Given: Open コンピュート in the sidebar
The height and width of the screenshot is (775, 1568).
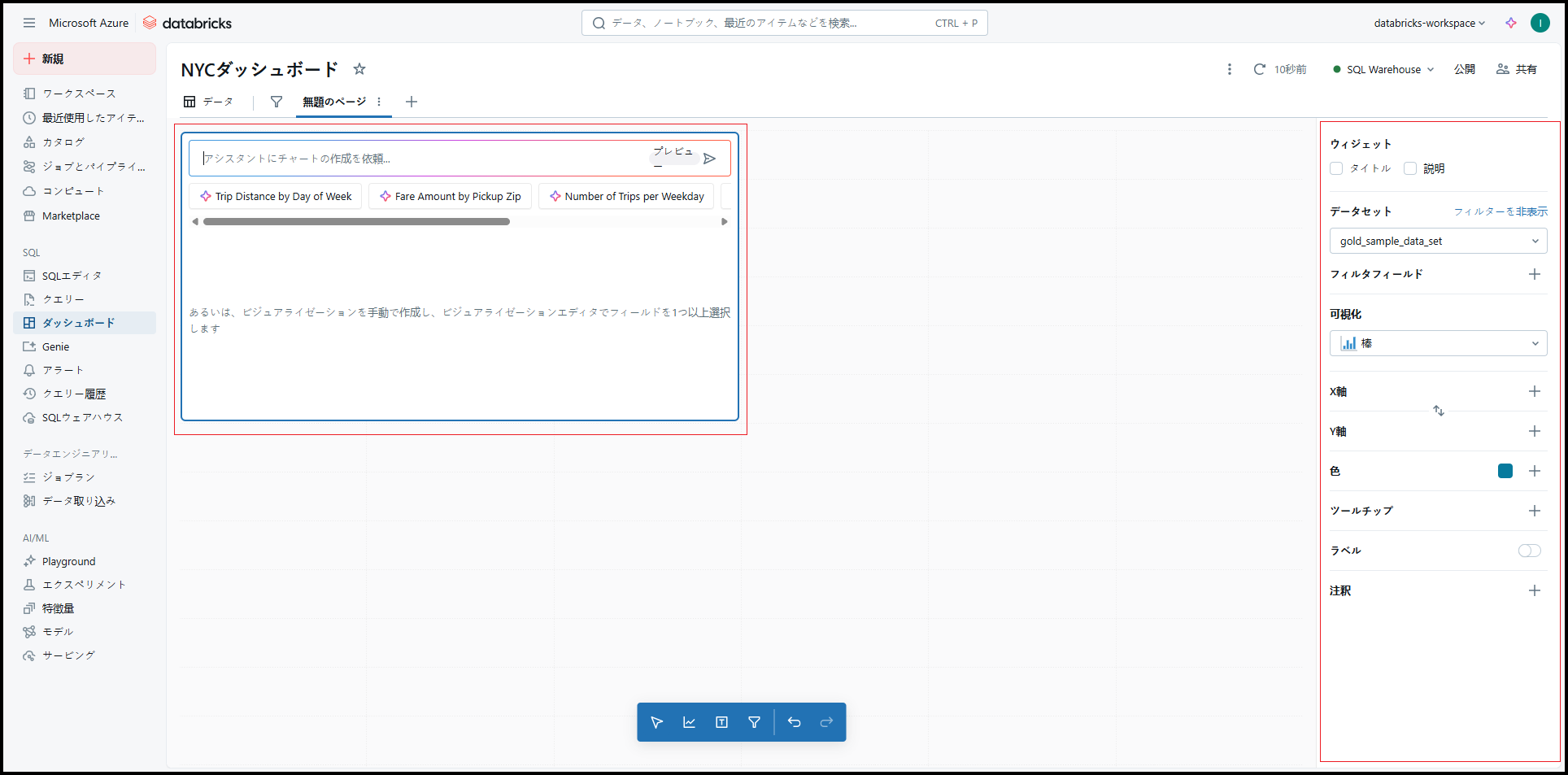Looking at the screenshot, I should (85, 191).
